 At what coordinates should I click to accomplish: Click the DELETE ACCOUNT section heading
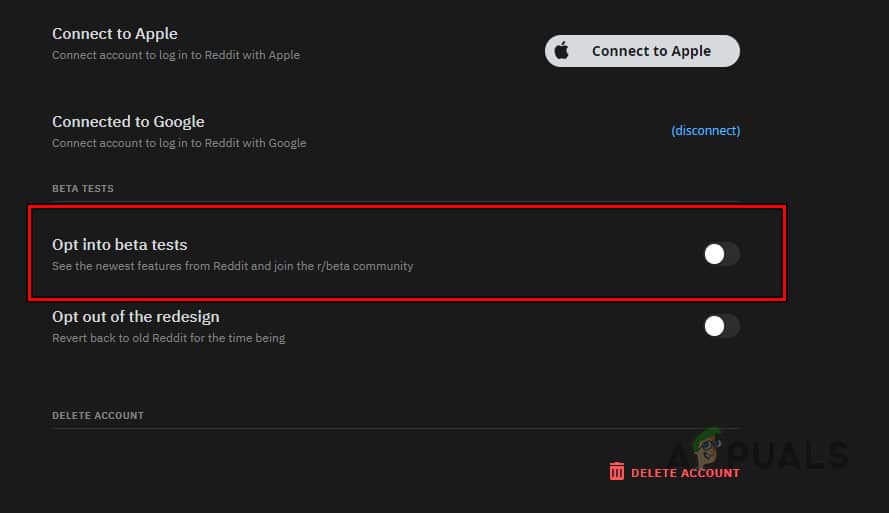pos(98,416)
